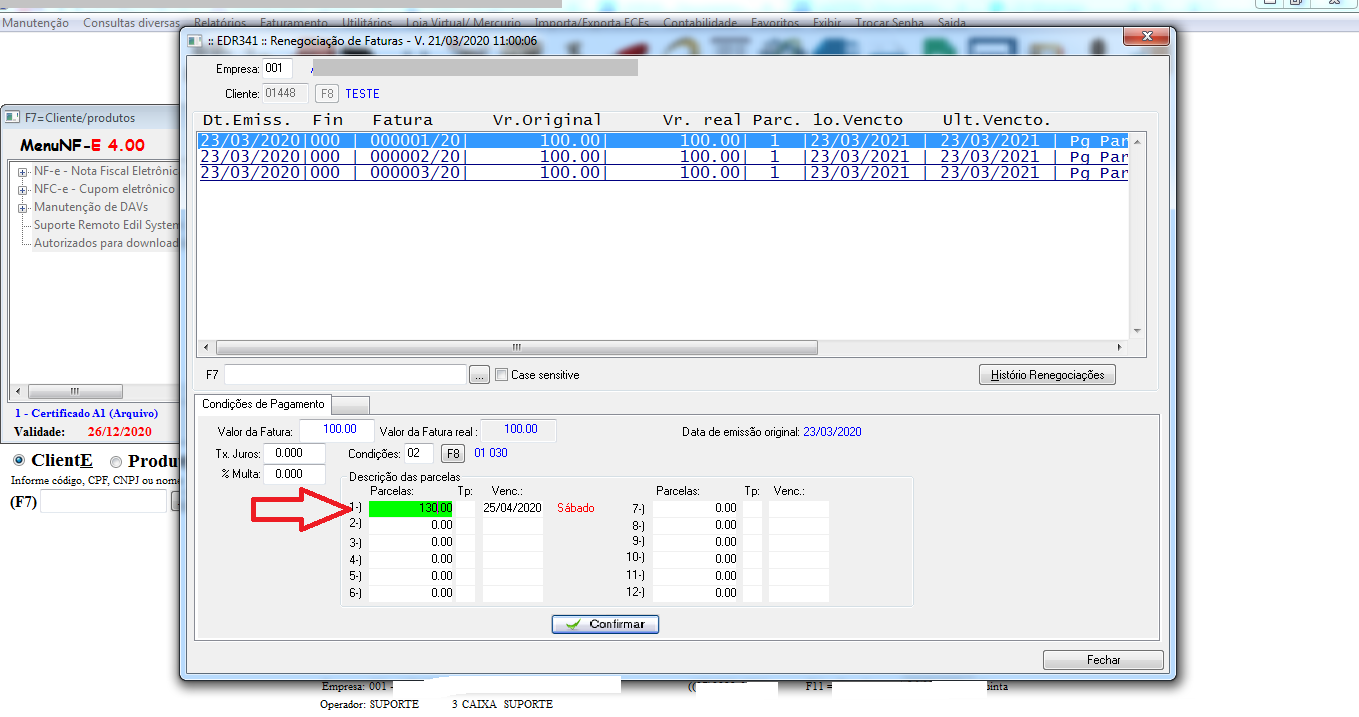The height and width of the screenshot is (717, 1359).
Task: Click the invoice list horizontal scrollbar thumb
Action: click(x=516, y=348)
